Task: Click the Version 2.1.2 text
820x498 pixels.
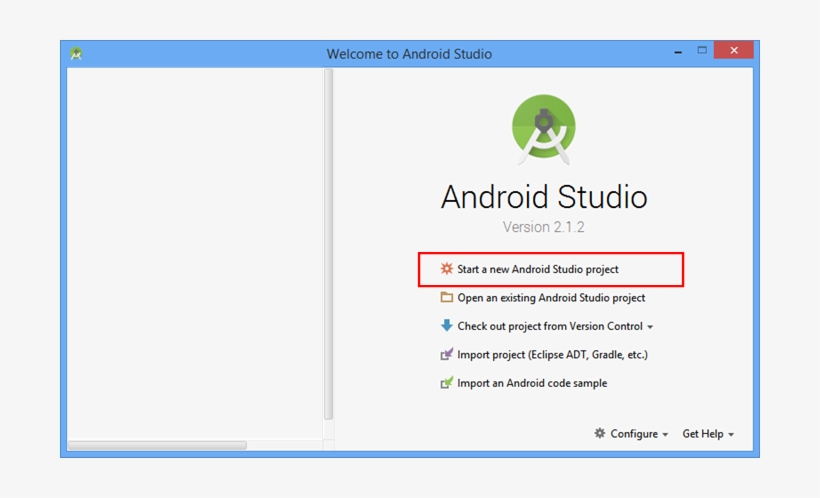Action: 543,227
